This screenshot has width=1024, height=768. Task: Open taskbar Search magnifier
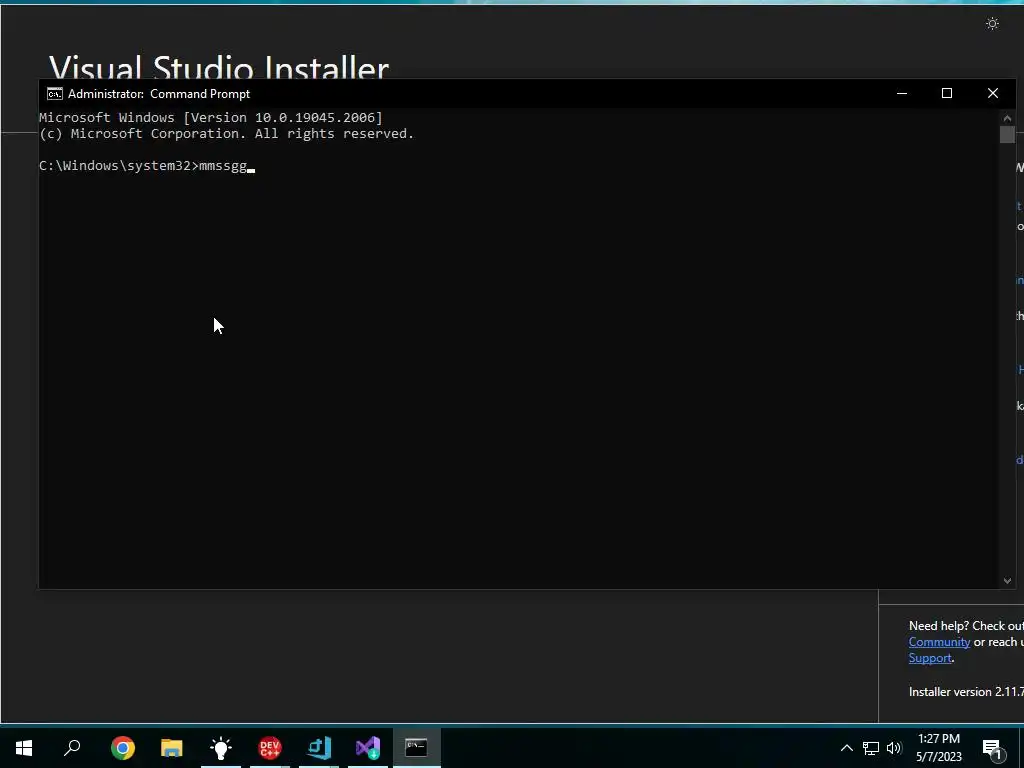72,748
